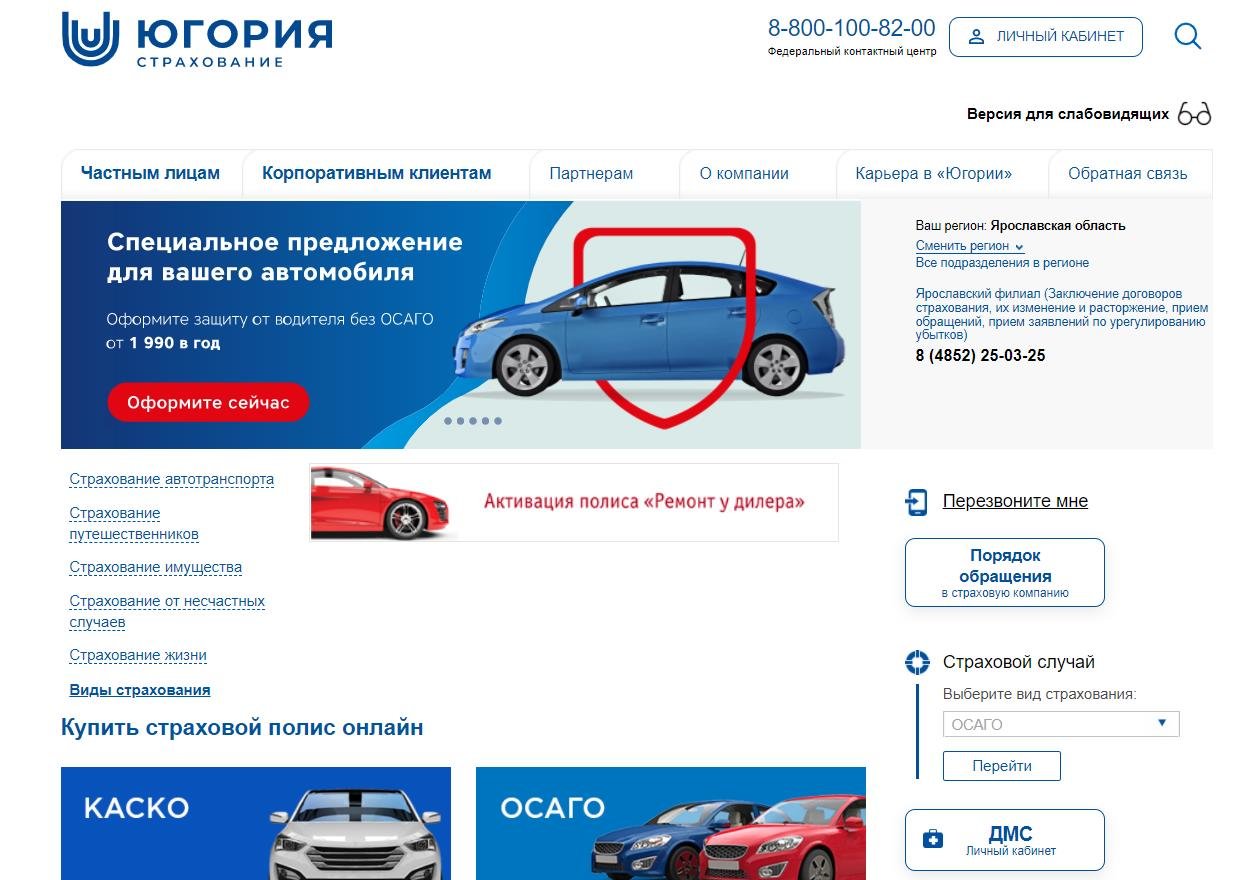Open Все подразделения в регионе link
1239x880 pixels.
1002,263
